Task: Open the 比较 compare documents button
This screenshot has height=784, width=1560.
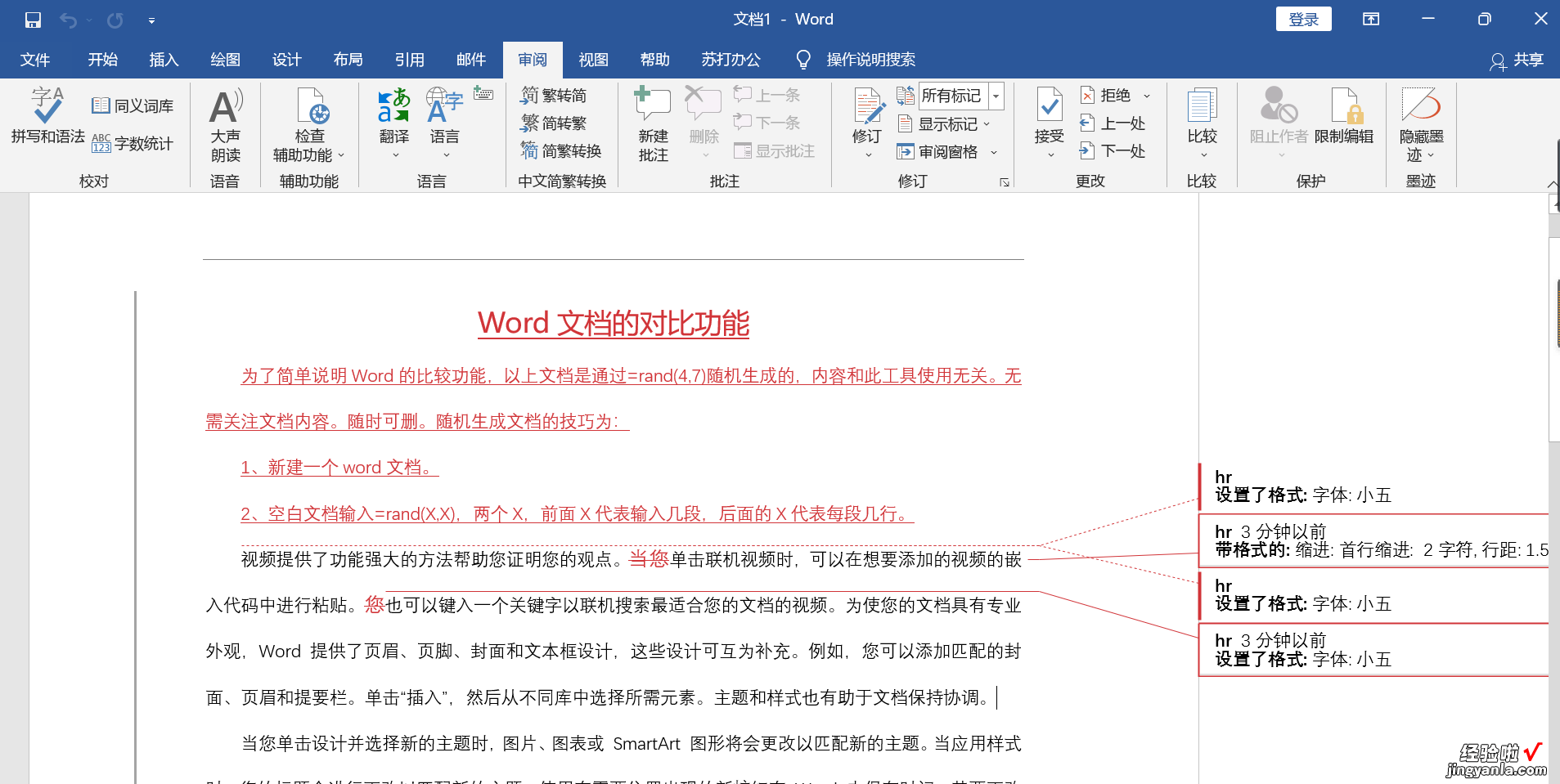Action: click(x=1203, y=123)
